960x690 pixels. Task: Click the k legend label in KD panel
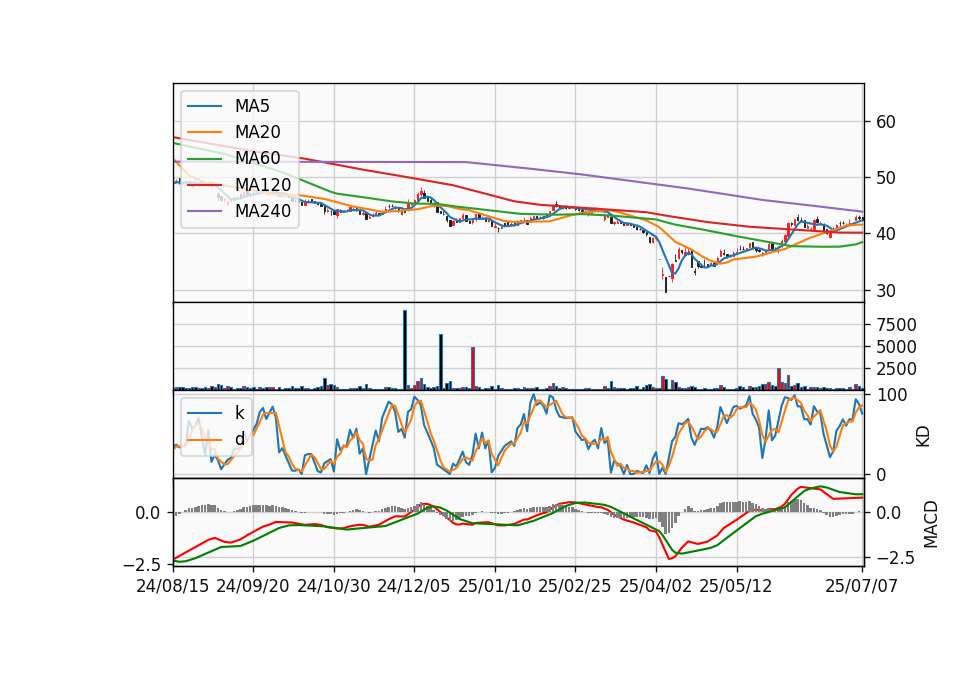(x=239, y=413)
